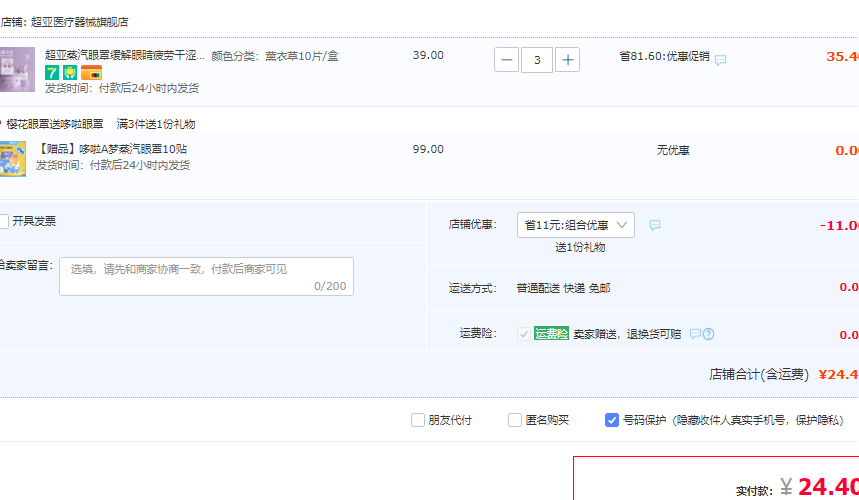
Task: Click the comment bubble beside store discount
Action: click(x=655, y=225)
